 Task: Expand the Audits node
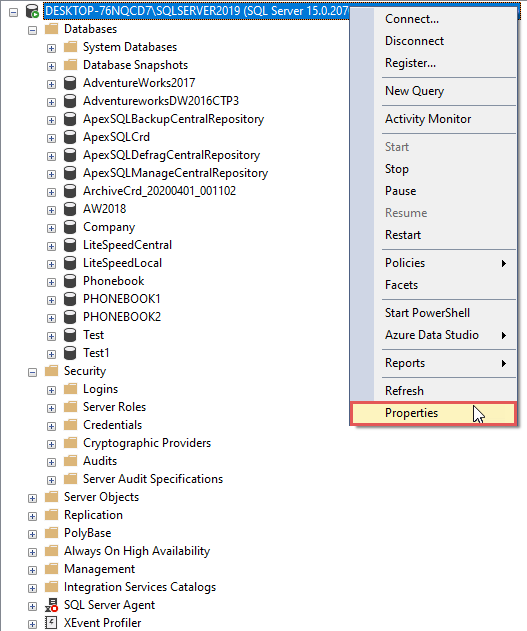tap(51, 462)
